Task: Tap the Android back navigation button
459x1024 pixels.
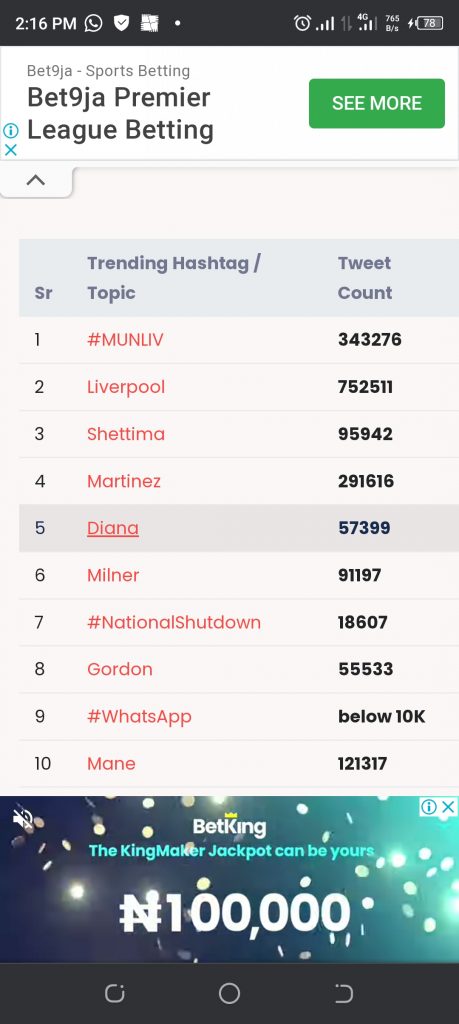Action: tap(343, 993)
